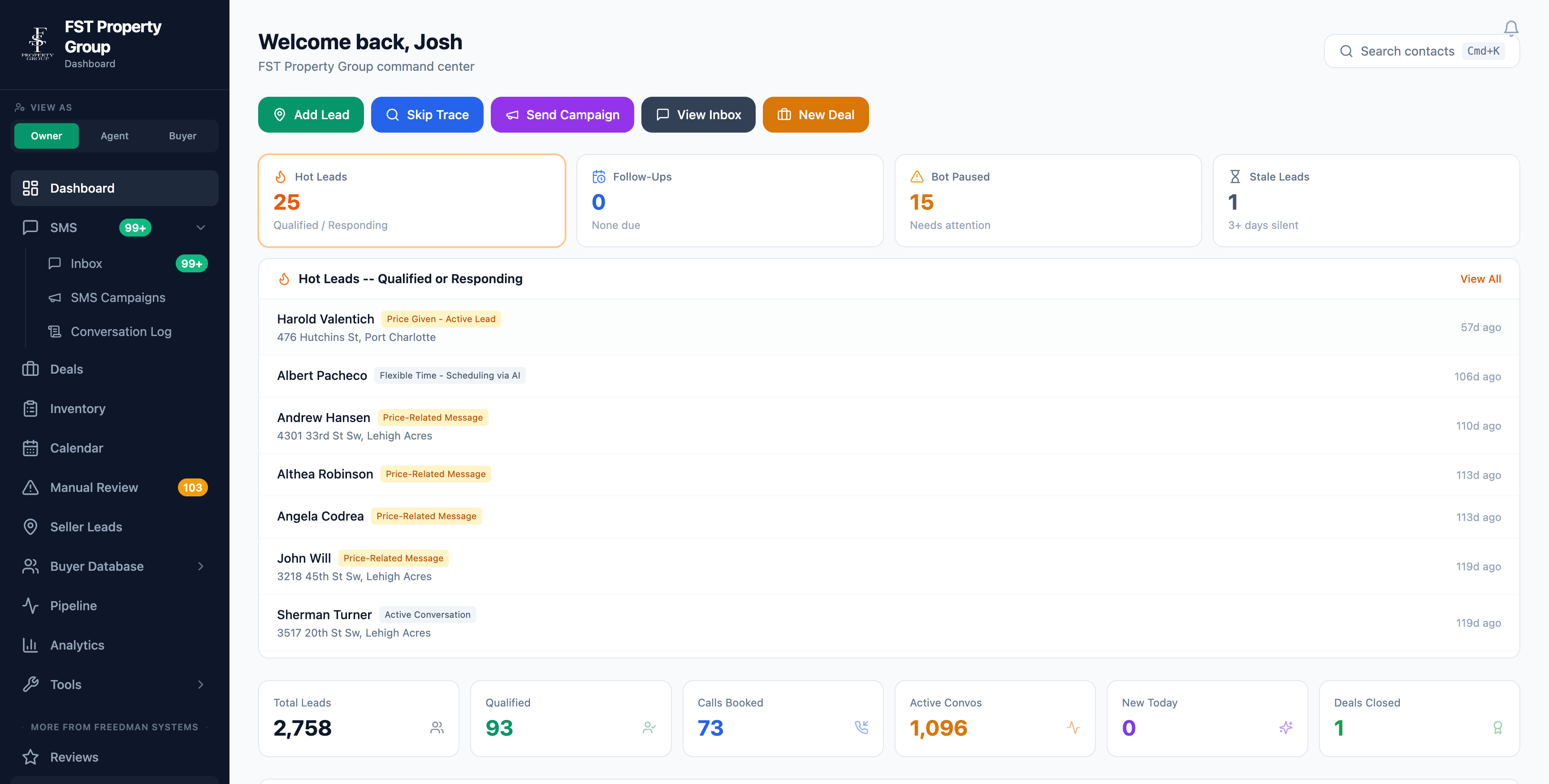Open Angela Codrea lead row
The height and width of the screenshot is (784, 1549).
[x=889, y=517]
